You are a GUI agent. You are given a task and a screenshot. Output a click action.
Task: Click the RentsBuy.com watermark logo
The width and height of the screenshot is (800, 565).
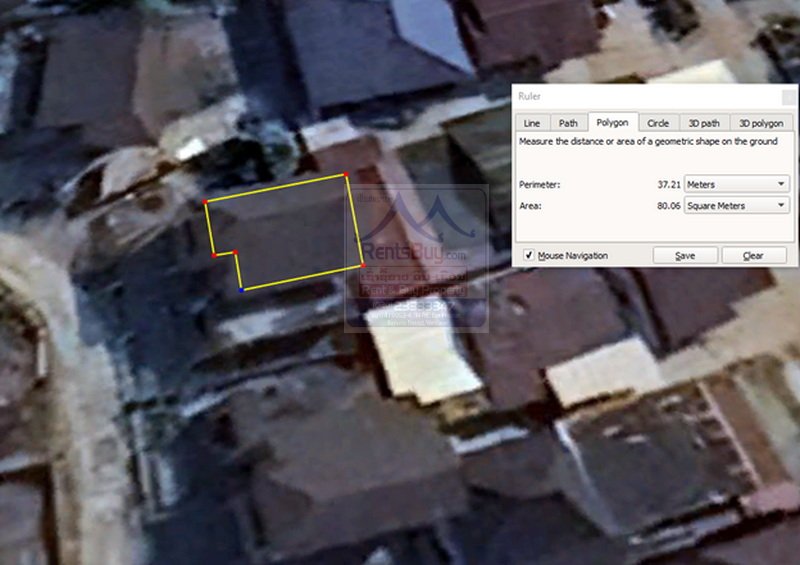414,240
